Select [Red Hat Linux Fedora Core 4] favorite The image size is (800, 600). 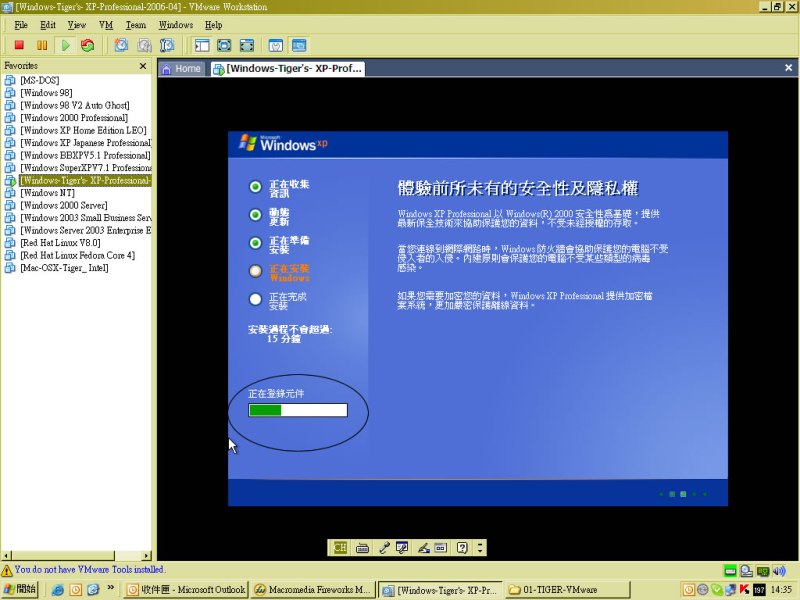click(78, 255)
